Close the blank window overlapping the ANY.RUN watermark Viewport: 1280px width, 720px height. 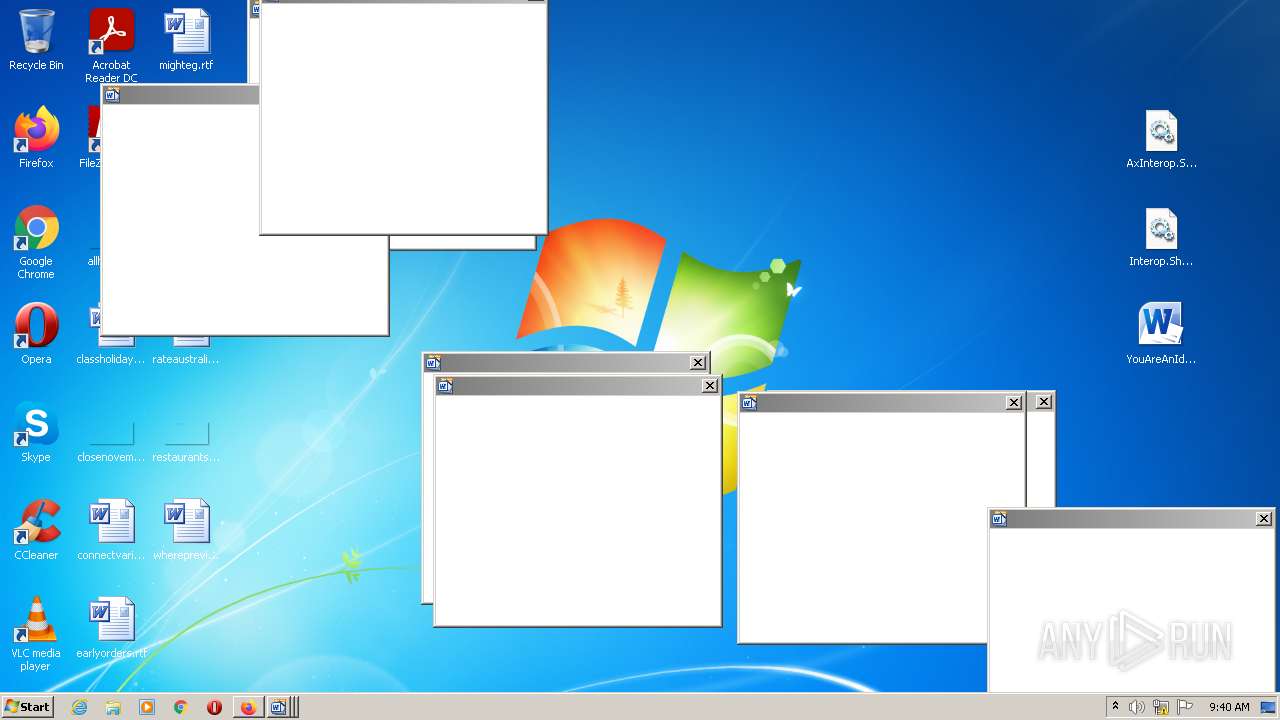click(1264, 518)
